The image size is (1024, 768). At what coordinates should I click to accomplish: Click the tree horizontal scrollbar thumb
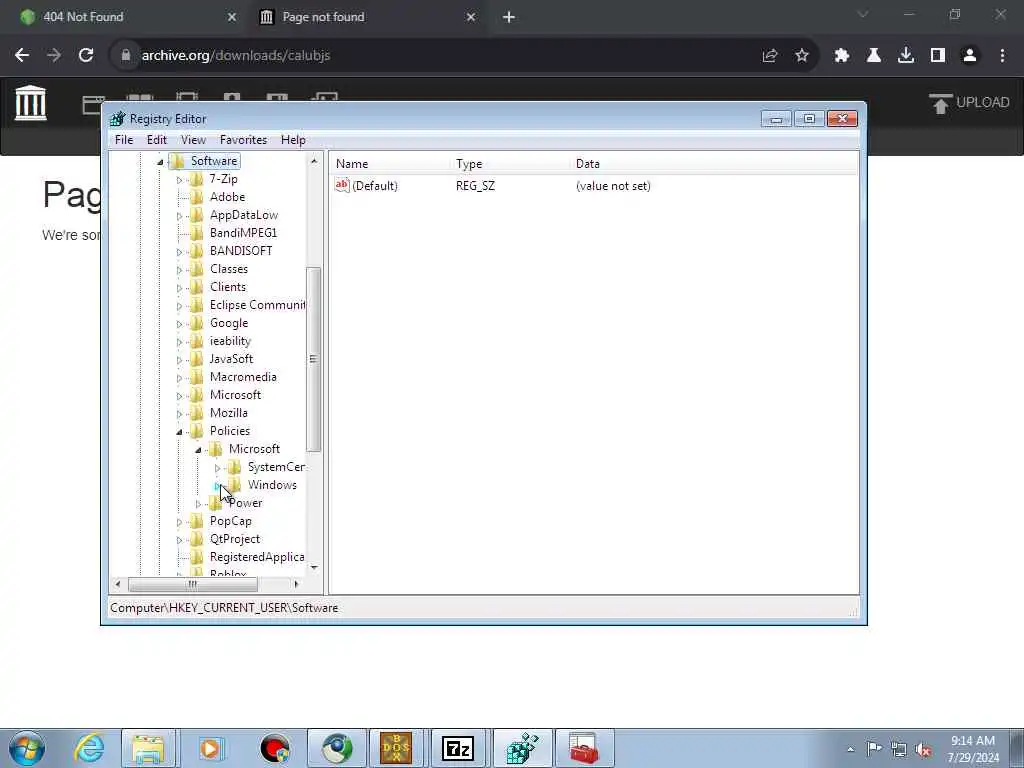tap(193, 584)
